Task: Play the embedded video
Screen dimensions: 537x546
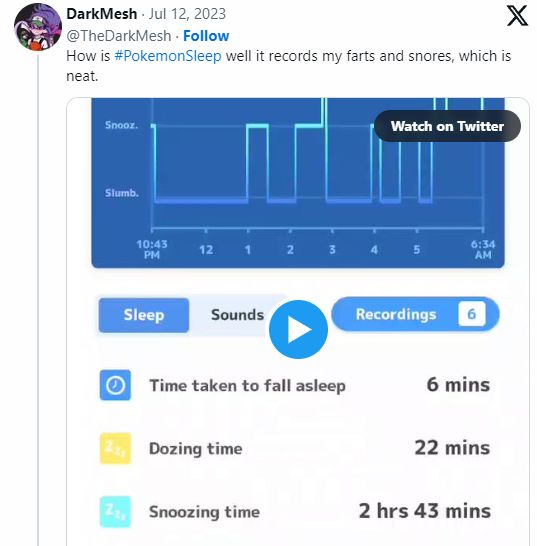Action: coord(298,329)
